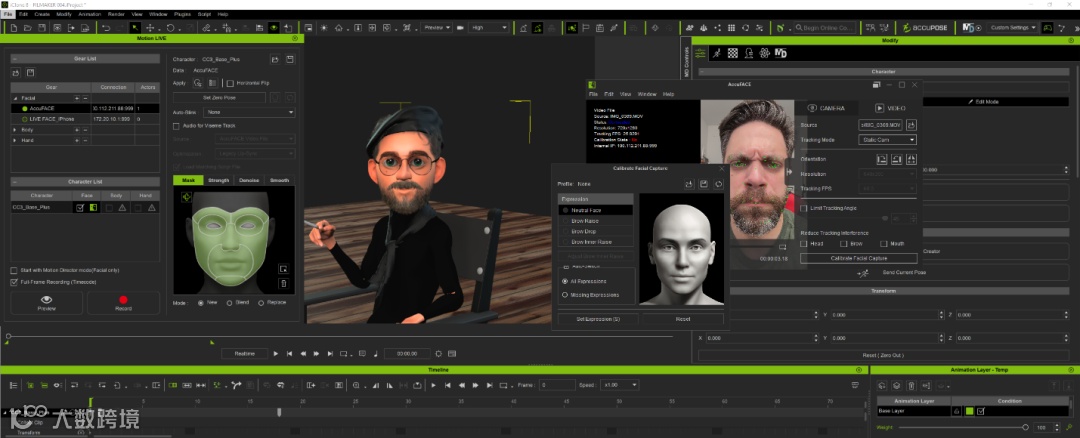This screenshot has width=1080, height=438.
Task: Open the Auto-Blink dropdown
Action: pyautogui.click(x=247, y=112)
